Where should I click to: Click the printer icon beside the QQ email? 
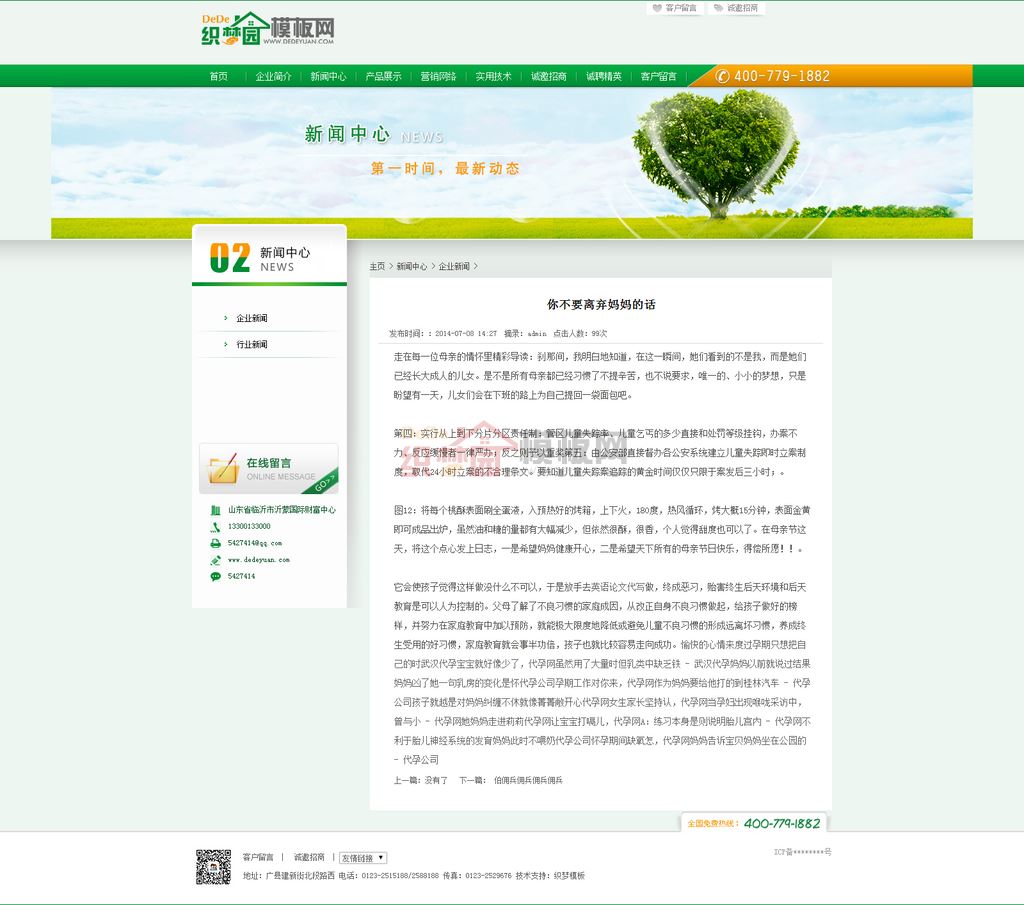[x=215, y=543]
